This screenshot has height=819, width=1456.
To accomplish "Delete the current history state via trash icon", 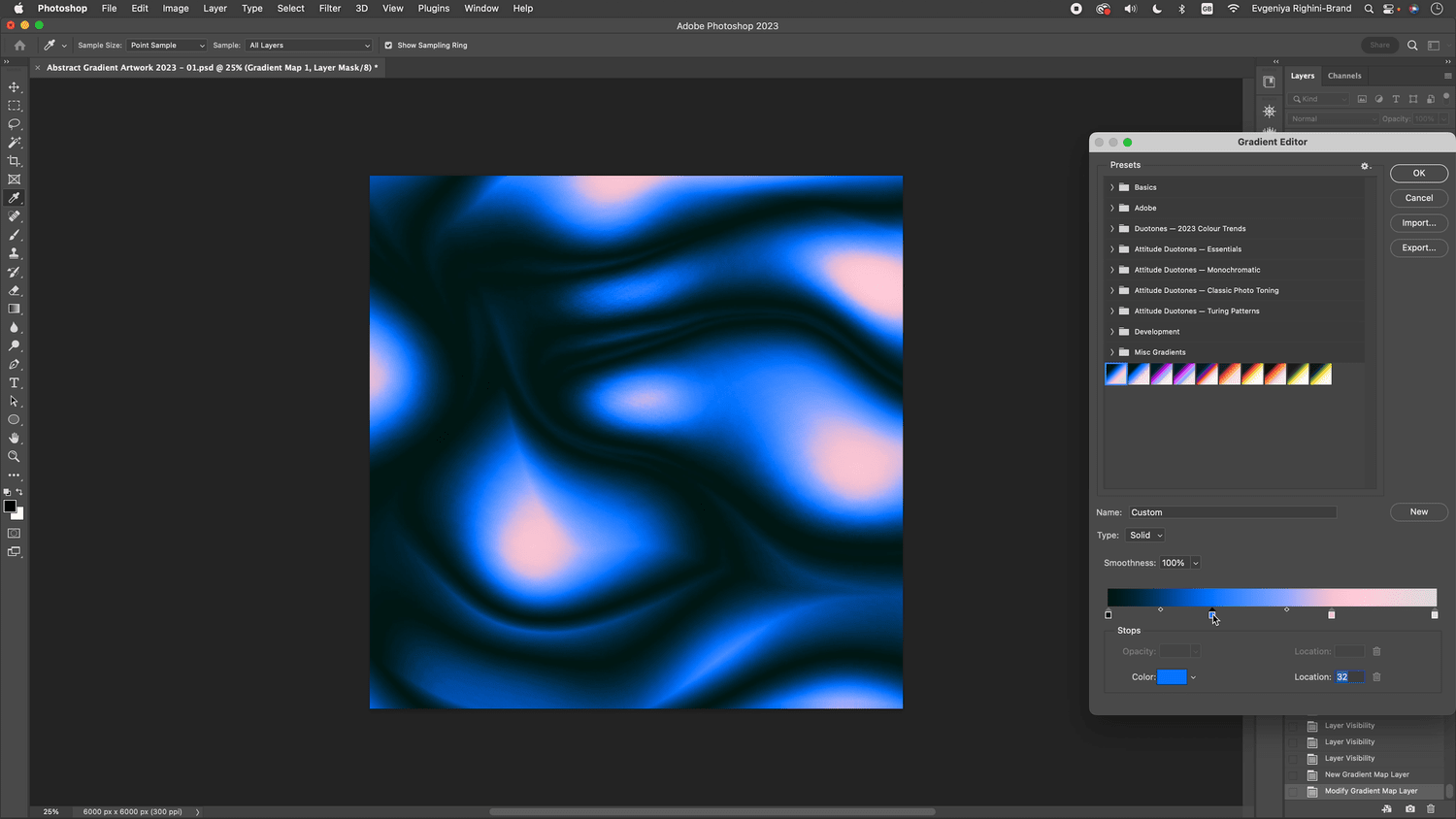I will click(x=1430, y=808).
